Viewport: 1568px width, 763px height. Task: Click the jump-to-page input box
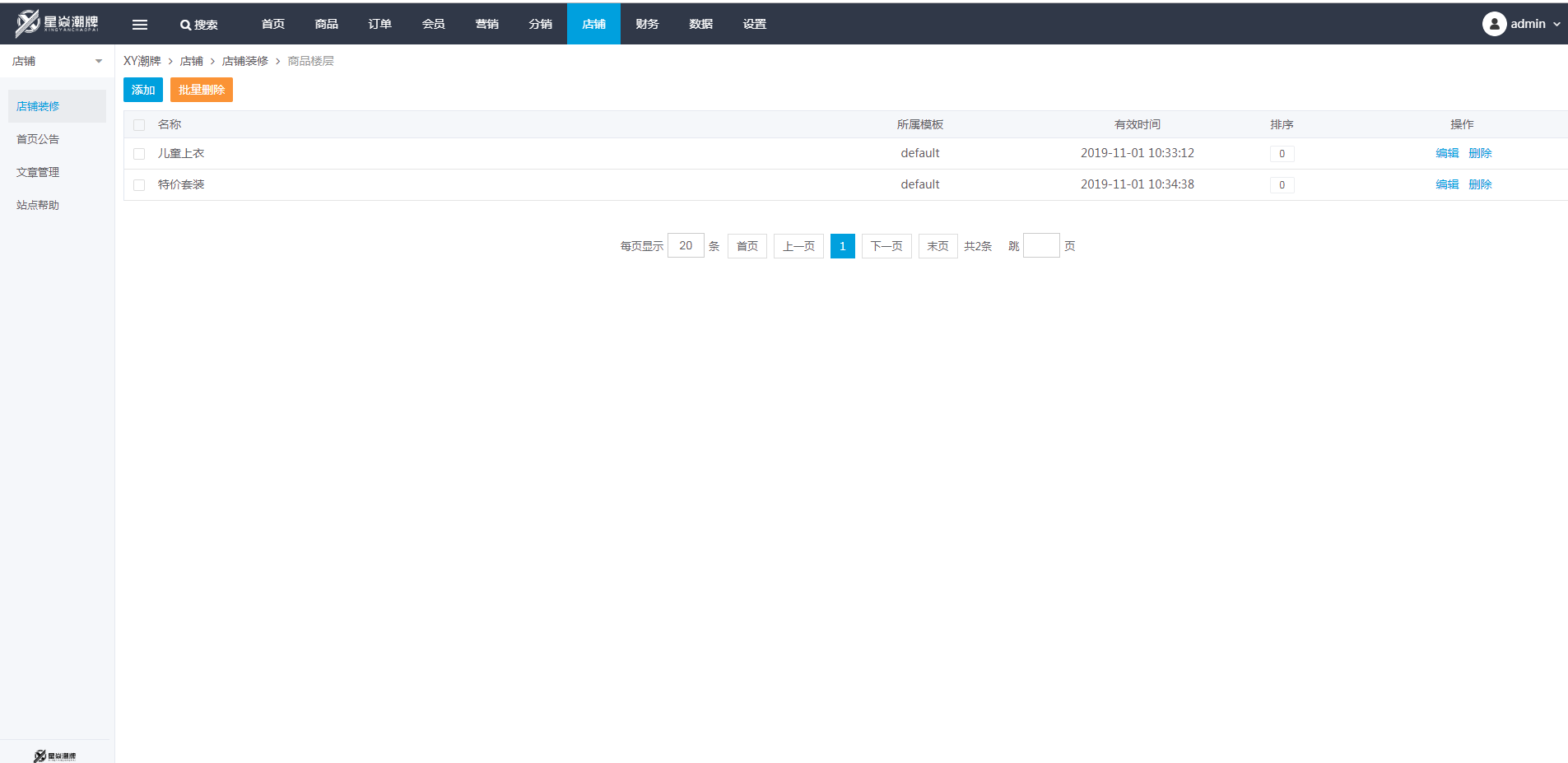pyautogui.click(x=1041, y=245)
